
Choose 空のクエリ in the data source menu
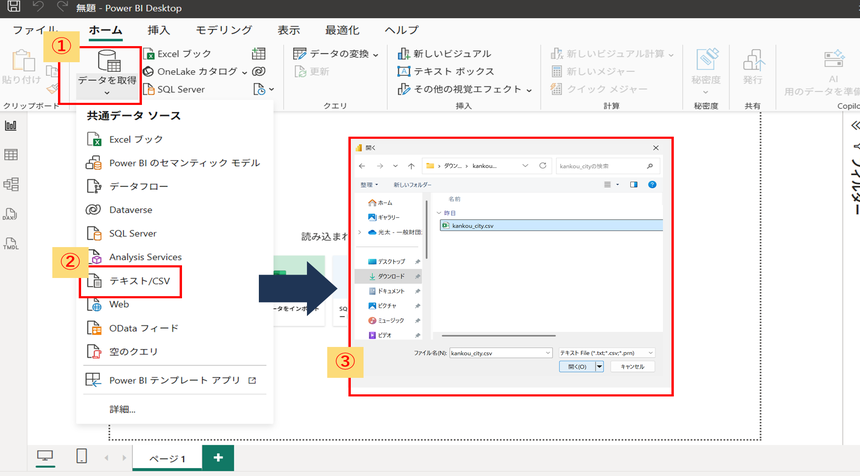[174, 352]
